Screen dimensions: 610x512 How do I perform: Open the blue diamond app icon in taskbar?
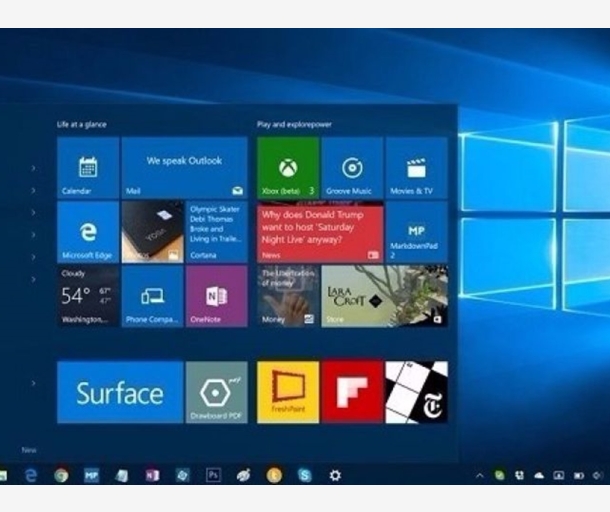coord(182,475)
